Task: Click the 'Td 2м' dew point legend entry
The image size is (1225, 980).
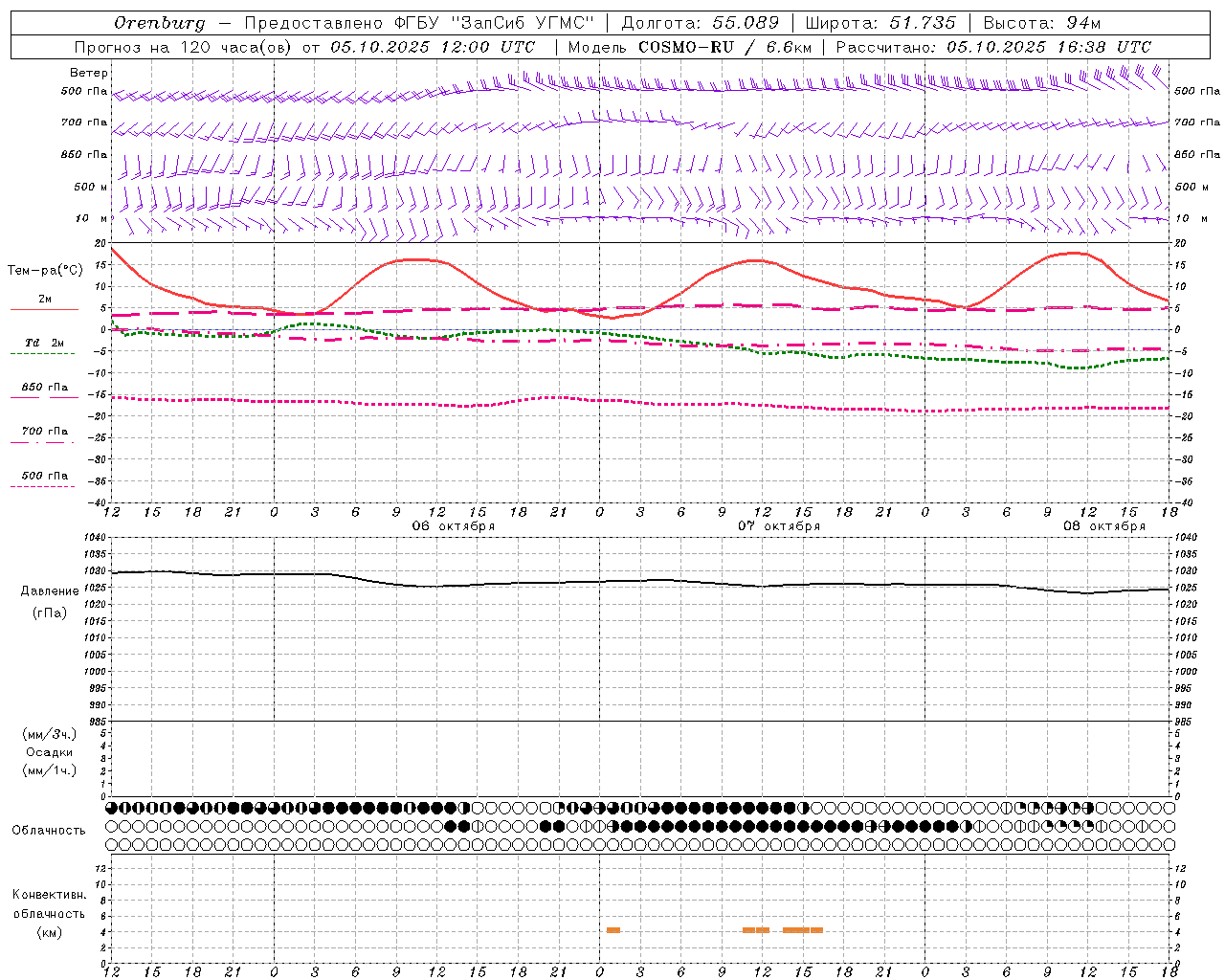Action: coord(45,343)
